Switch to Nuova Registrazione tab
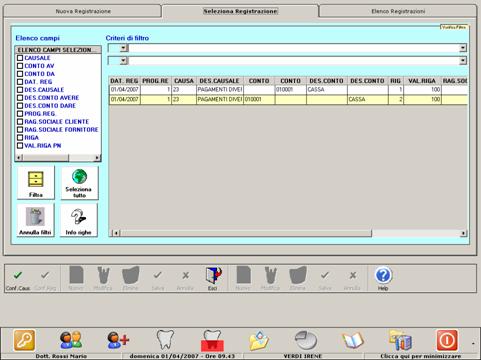 [83, 11]
